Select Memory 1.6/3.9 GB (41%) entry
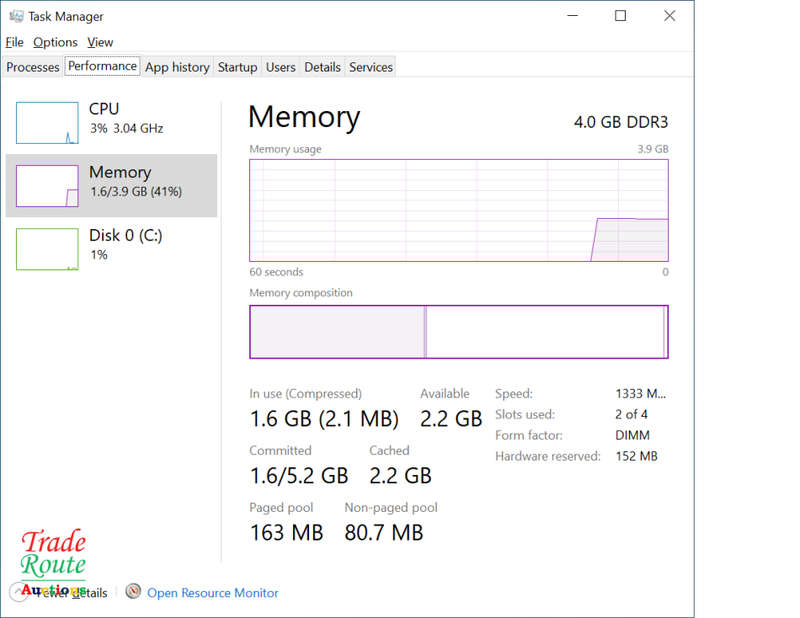Screen dimensions: 800x618 (111, 186)
